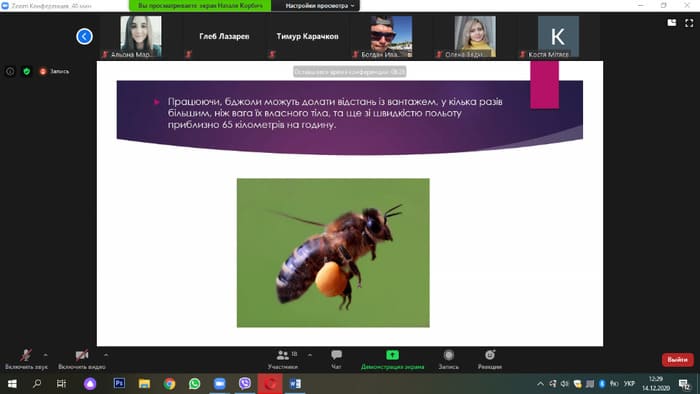The width and height of the screenshot is (700, 394).
Task: Switch gallery view layout icon
Action: (672, 23)
